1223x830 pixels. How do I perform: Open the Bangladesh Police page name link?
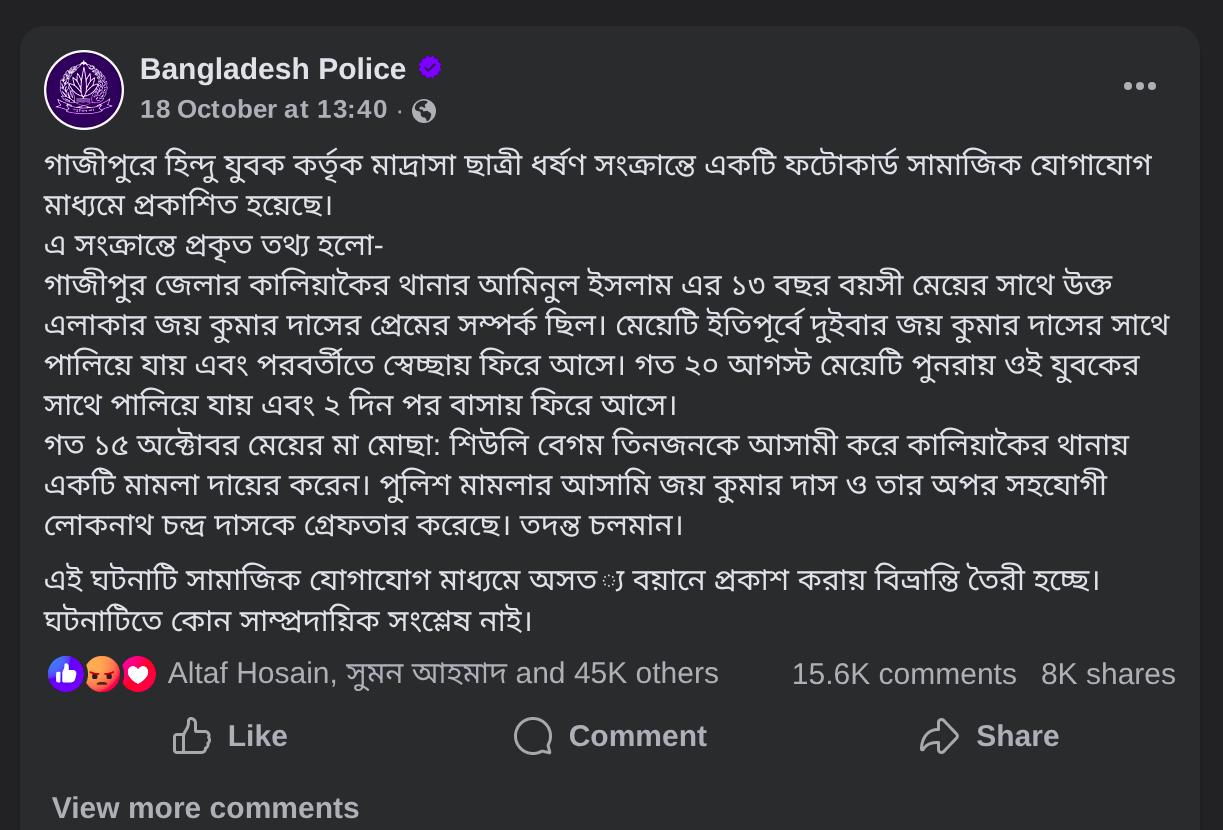click(273, 69)
